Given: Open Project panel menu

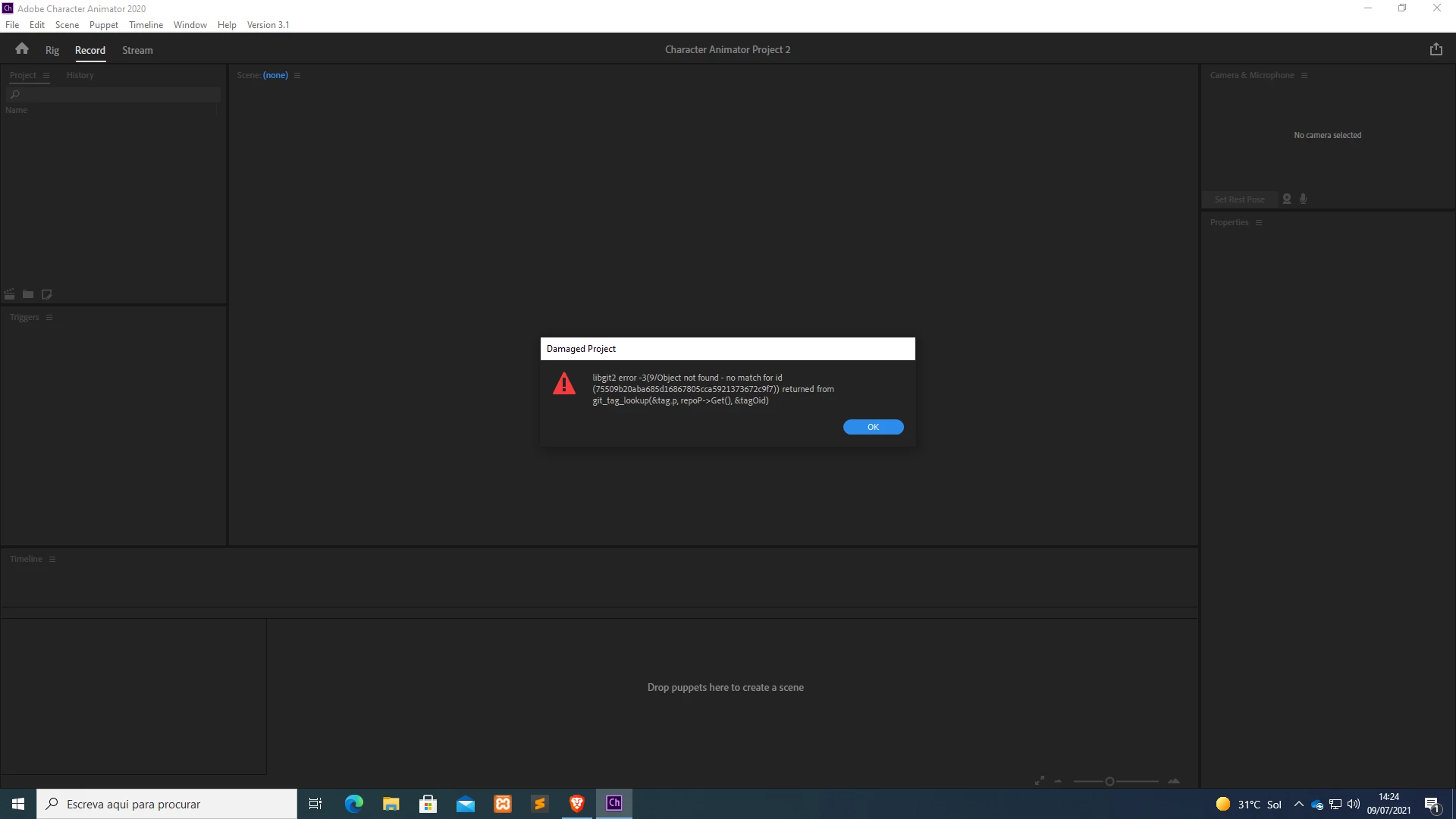Looking at the screenshot, I should click(46, 76).
